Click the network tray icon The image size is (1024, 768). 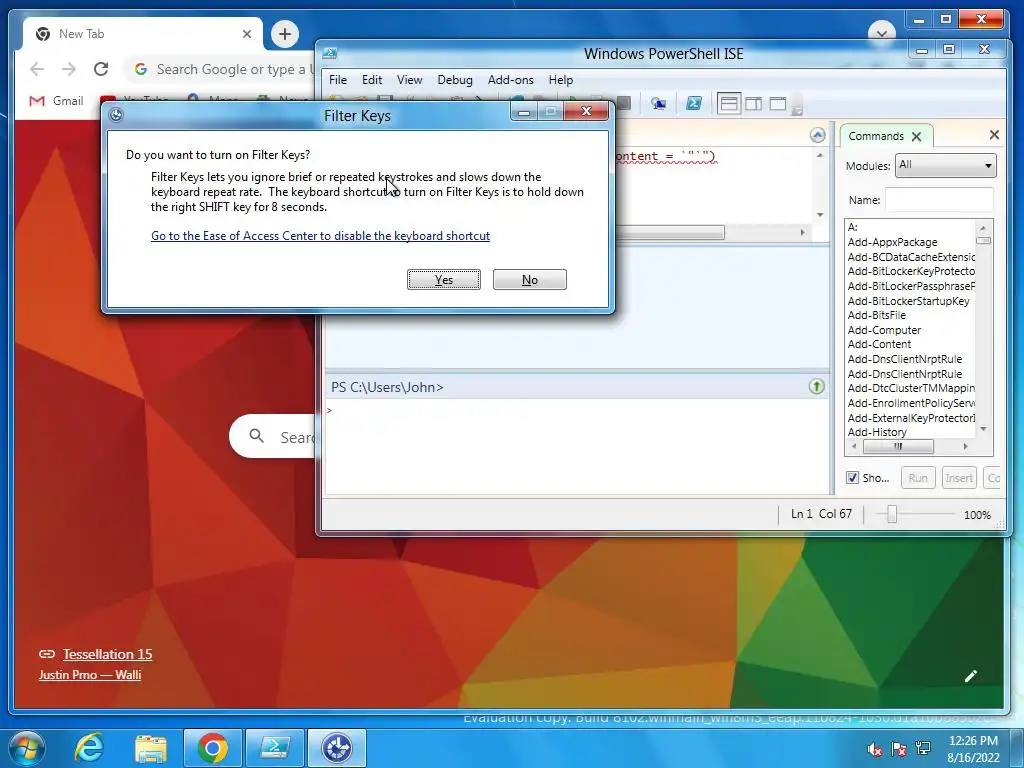[x=923, y=748]
